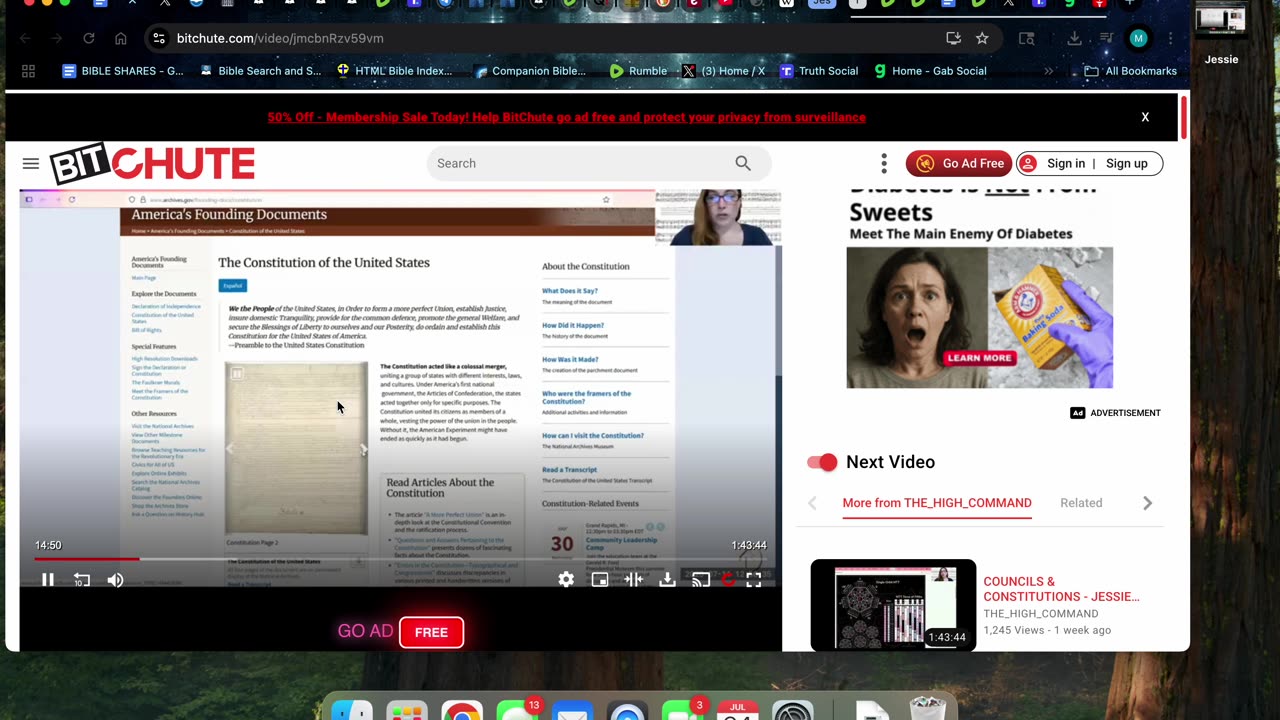
Task: Open COUNCILS & CONSTITUTIONS video title
Action: [1062, 589]
